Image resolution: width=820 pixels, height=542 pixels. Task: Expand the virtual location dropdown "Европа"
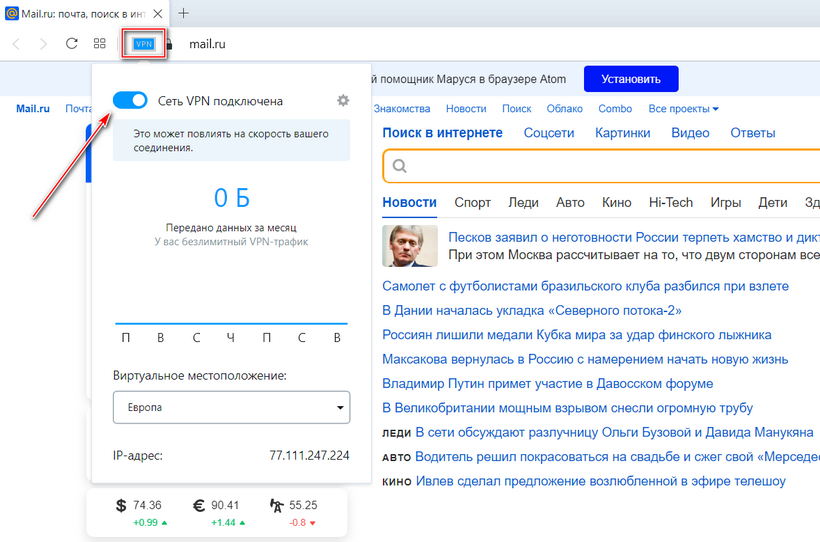pos(232,408)
